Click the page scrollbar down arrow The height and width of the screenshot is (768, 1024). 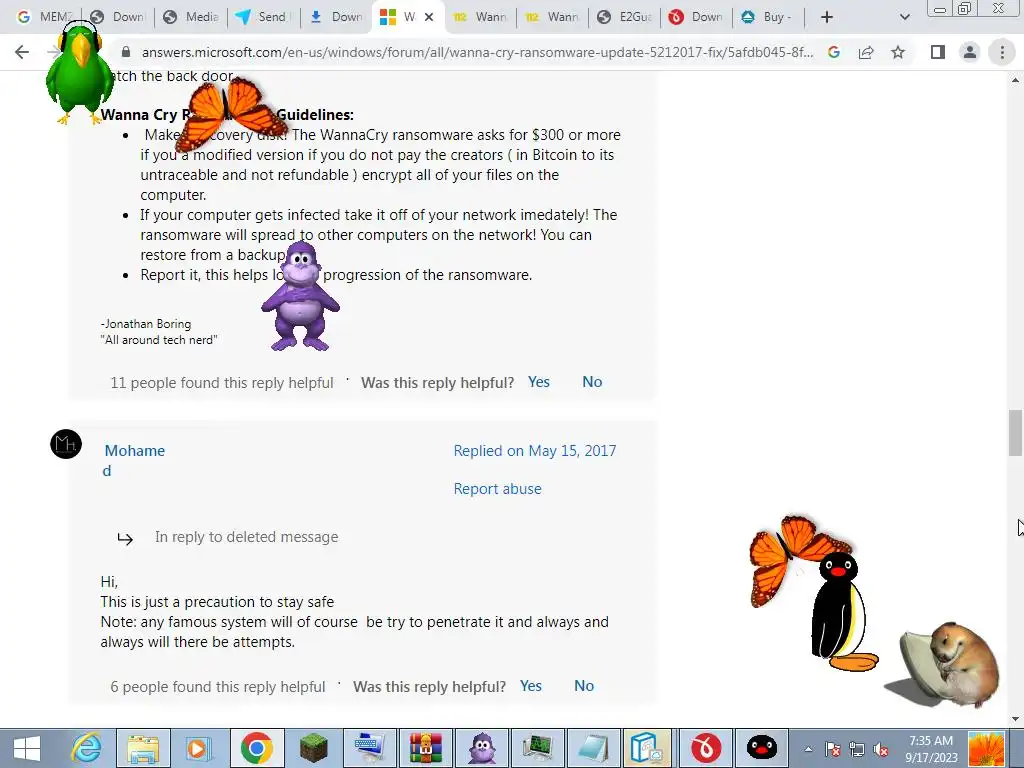[x=1016, y=719]
